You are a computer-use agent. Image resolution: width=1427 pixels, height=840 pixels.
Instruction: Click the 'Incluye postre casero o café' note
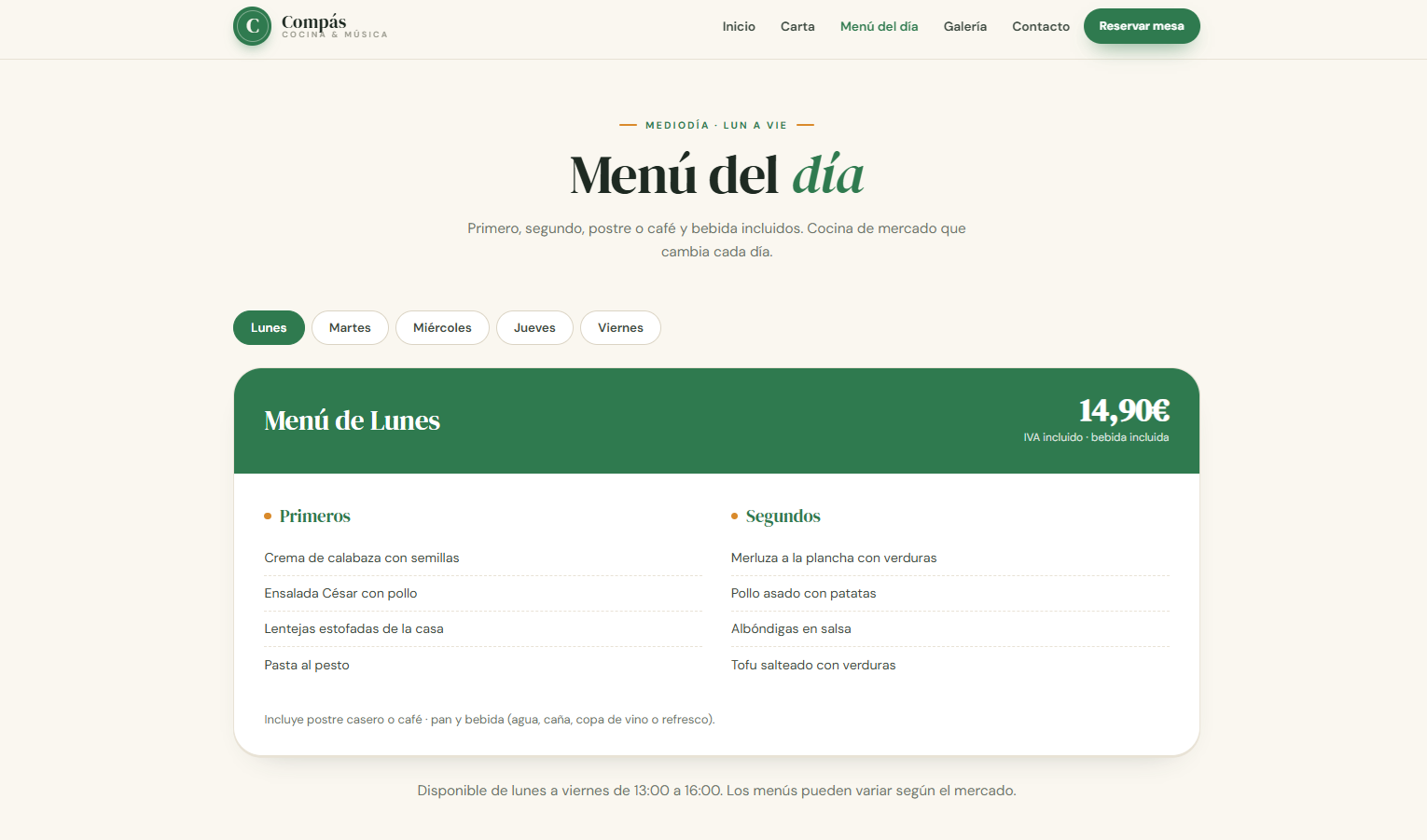(490, 720)
